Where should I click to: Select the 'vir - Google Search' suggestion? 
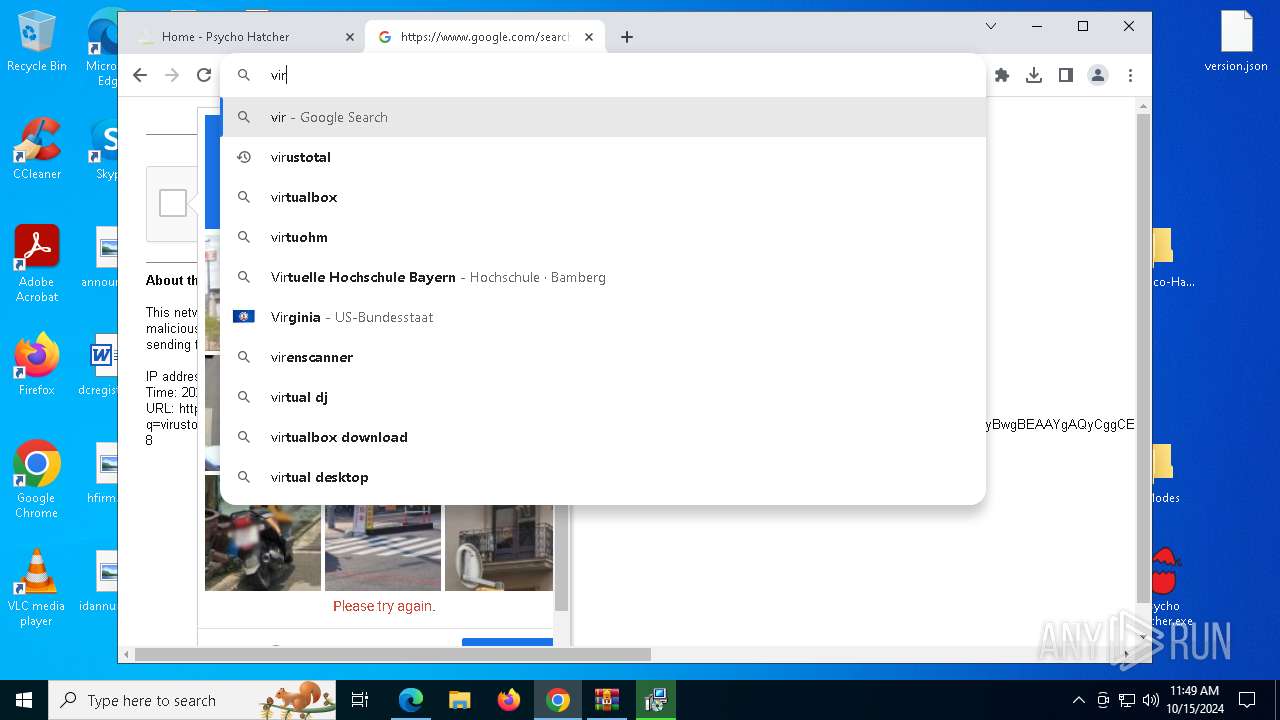(x=603, y=117)
